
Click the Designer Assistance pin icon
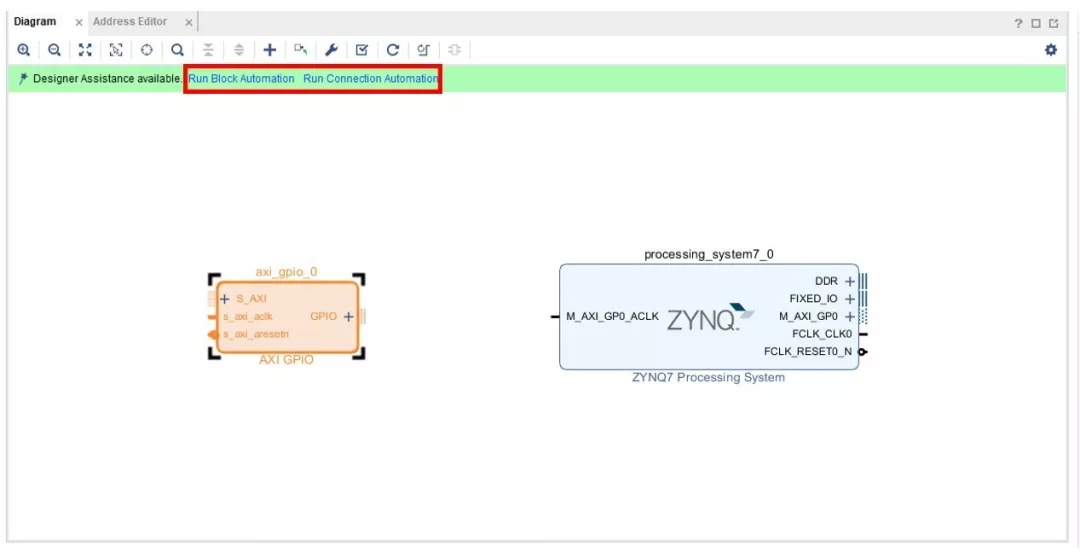pyautogui.click(x=23, y=79)
